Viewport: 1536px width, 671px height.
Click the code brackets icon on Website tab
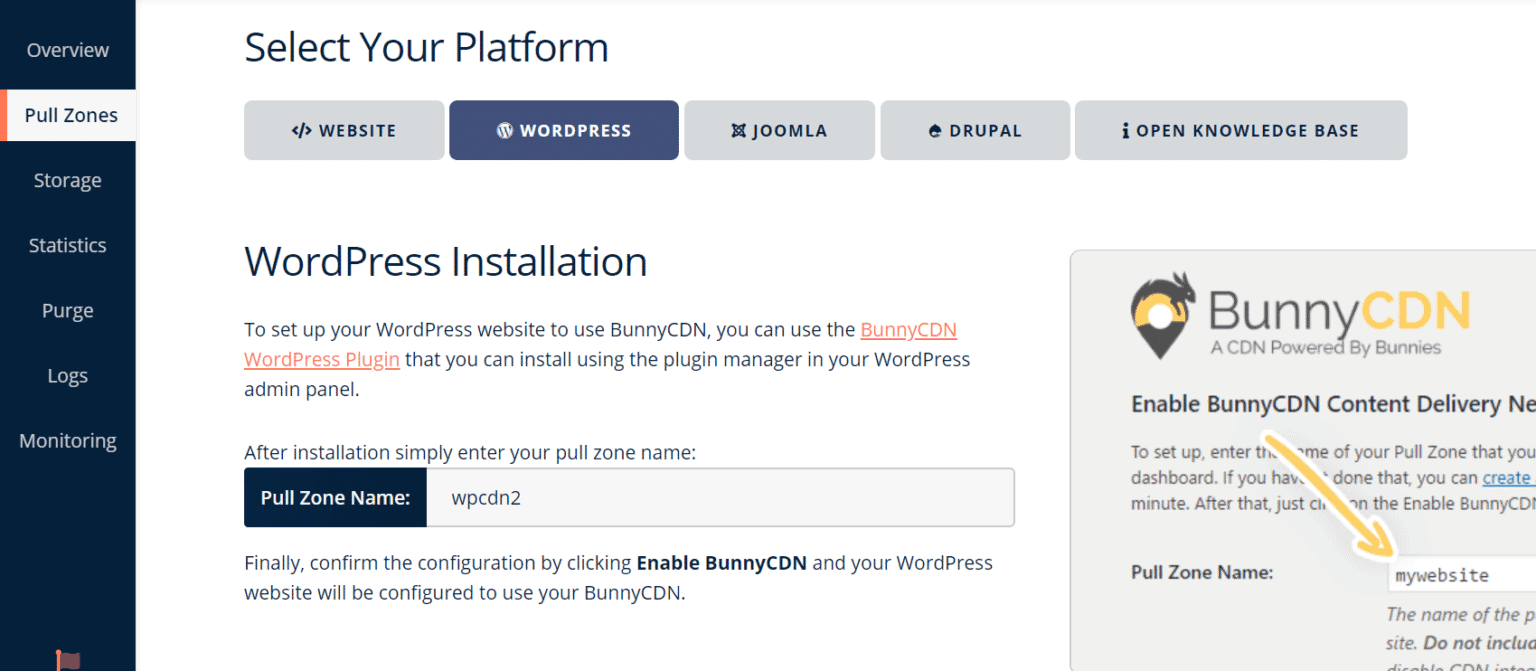302,130
